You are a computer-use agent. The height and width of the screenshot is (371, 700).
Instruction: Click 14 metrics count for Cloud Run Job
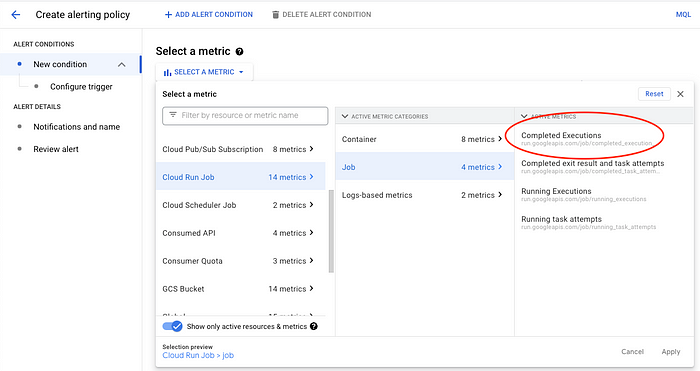[x=287, y=177]
